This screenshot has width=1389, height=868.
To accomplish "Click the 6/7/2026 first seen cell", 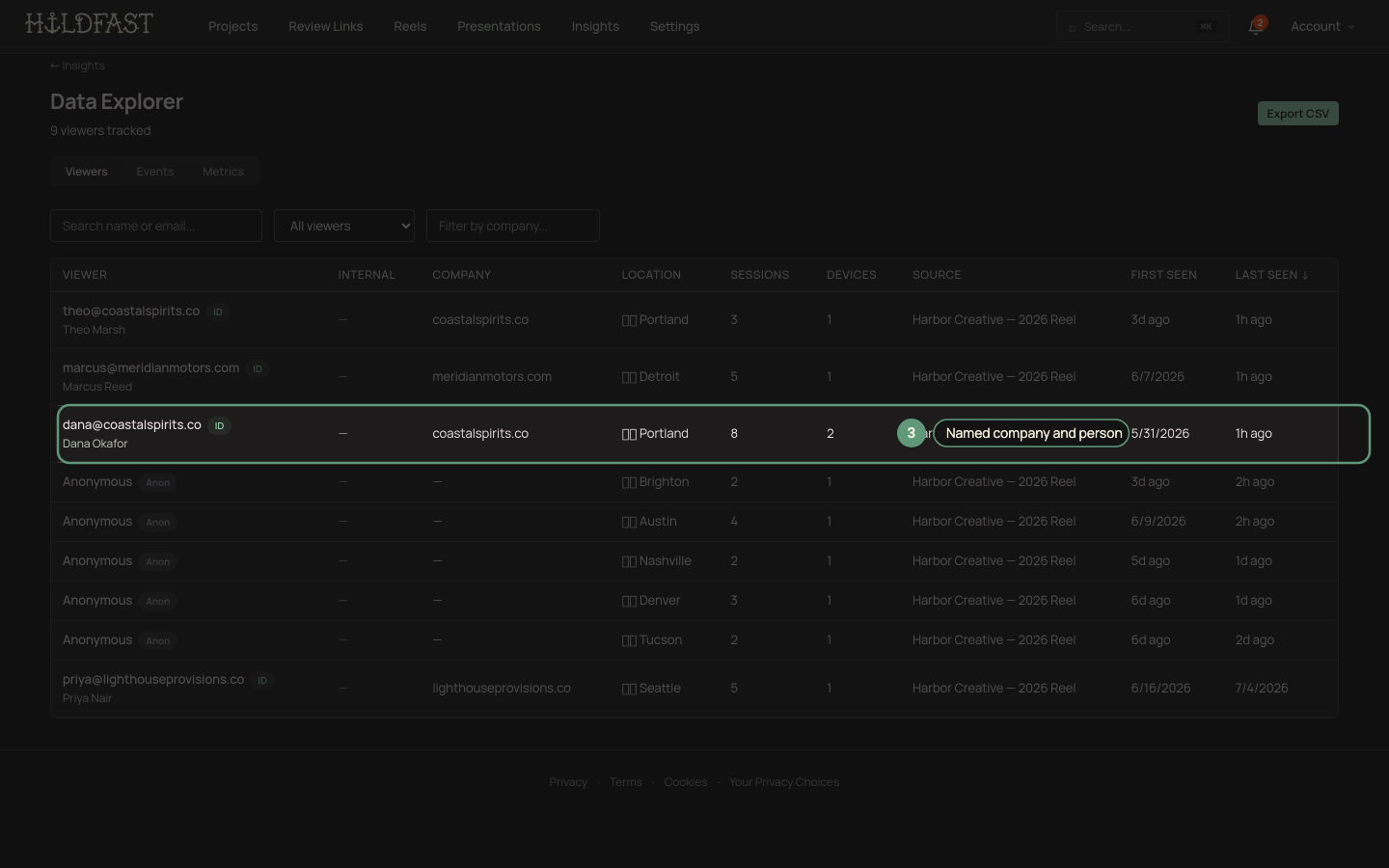I will click(1157, 377).
